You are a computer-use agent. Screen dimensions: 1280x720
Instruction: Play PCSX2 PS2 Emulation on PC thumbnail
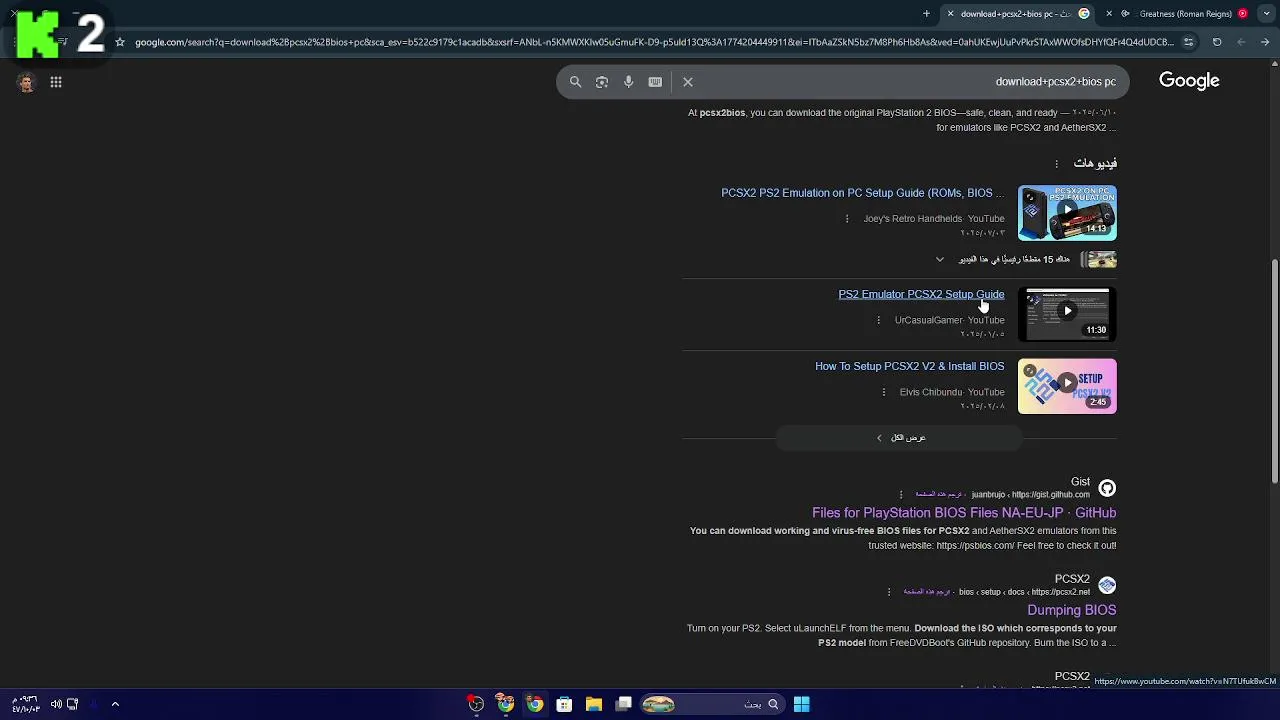point(1067,213)
